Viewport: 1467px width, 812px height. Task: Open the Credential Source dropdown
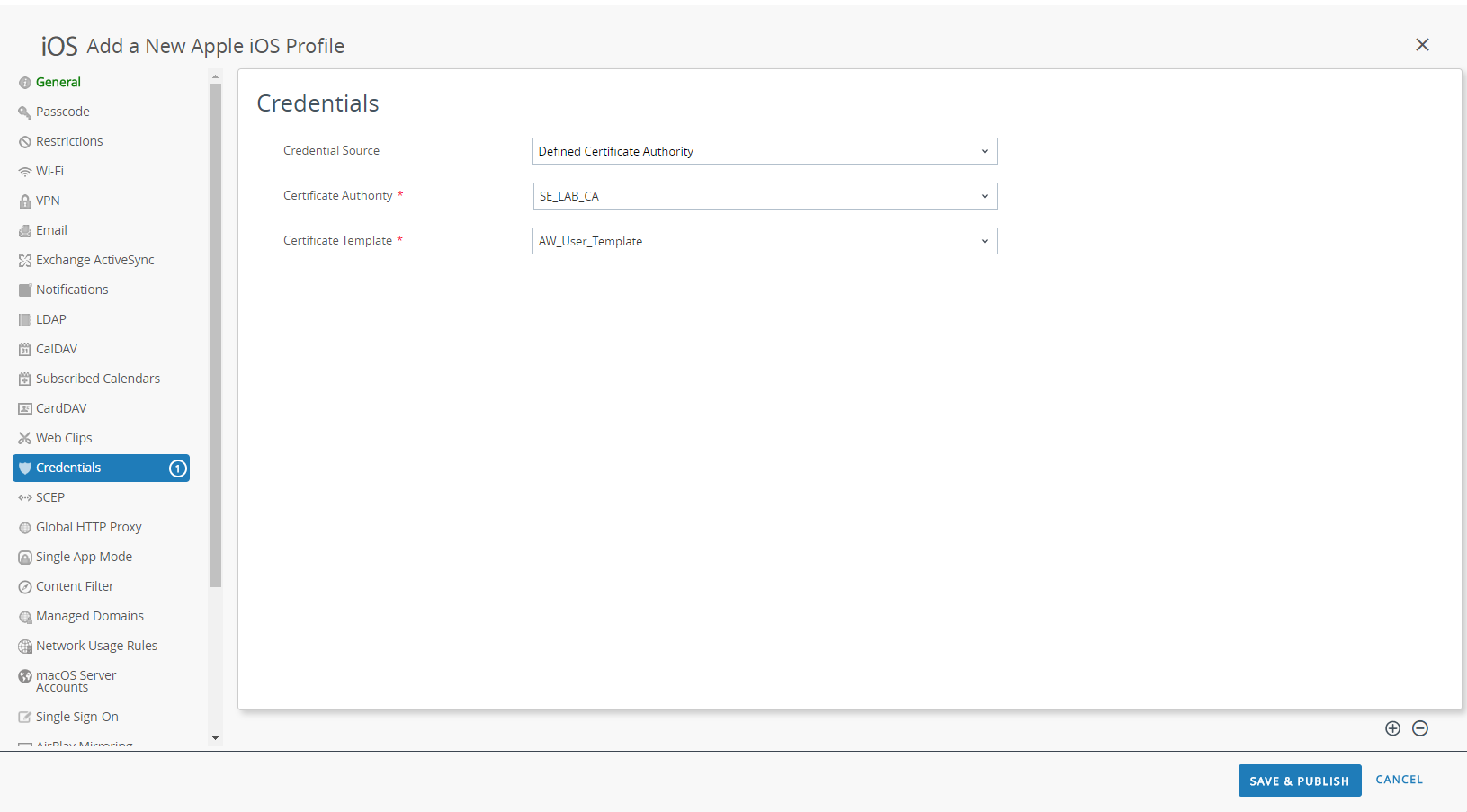click(x=765, y=151)
